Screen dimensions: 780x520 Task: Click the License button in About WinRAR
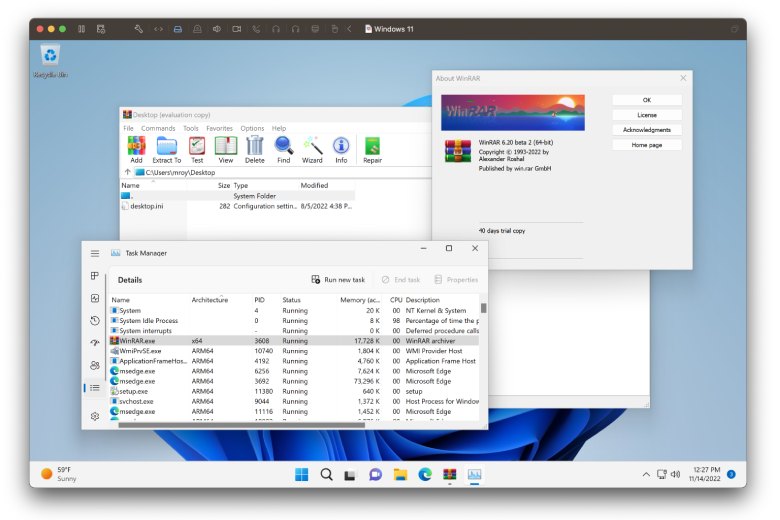647,115
